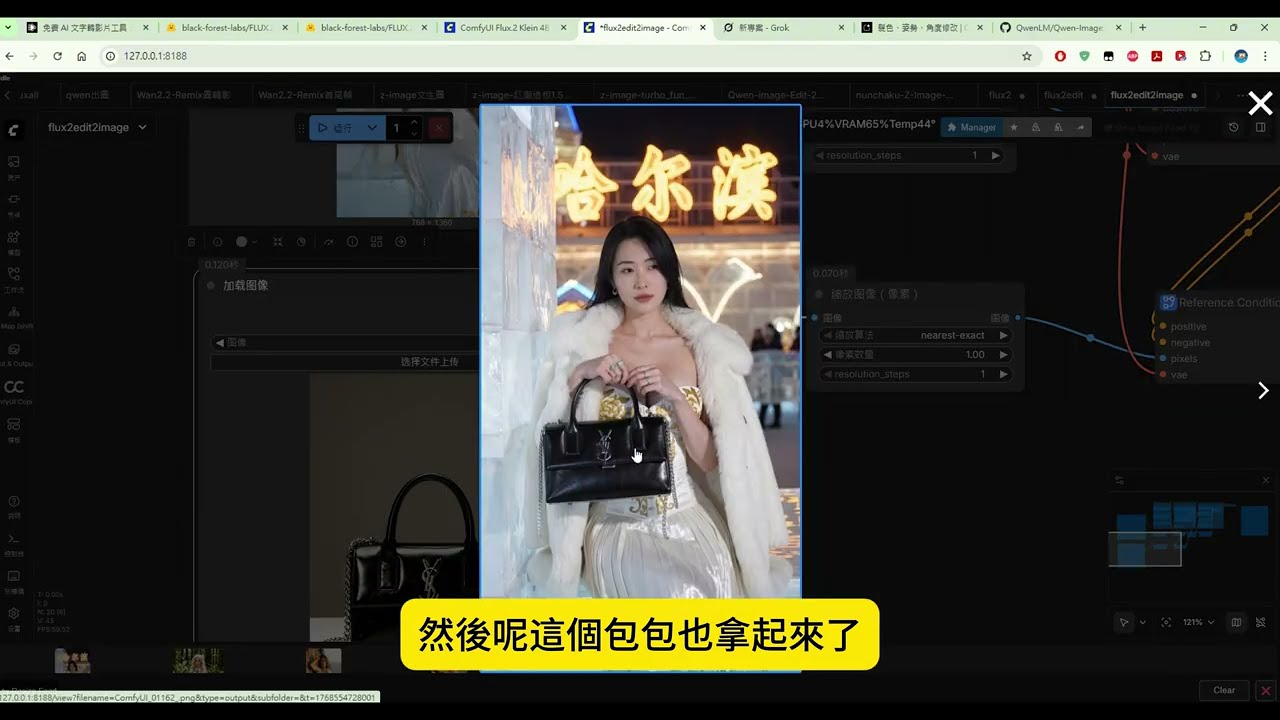Open the Help icon in the sidebar

click(x=14, y=505)
